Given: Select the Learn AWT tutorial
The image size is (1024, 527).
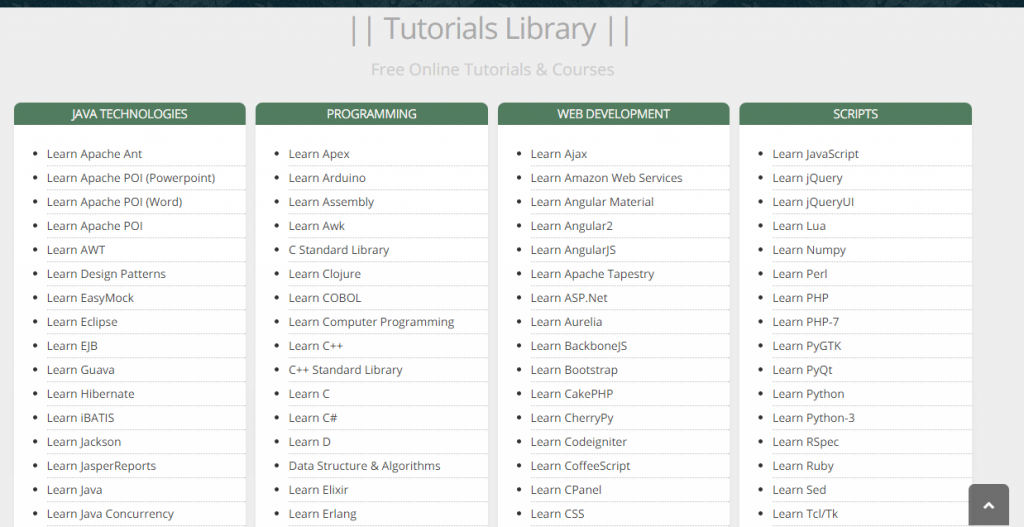Looking at the screenshot, I should pyautogui.click(x=76, y=250).
